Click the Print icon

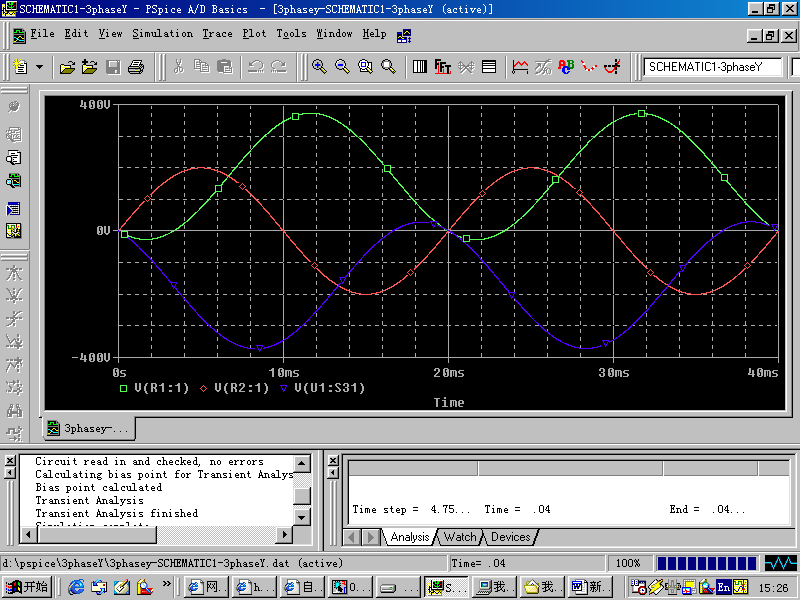[x=136, y=67]
